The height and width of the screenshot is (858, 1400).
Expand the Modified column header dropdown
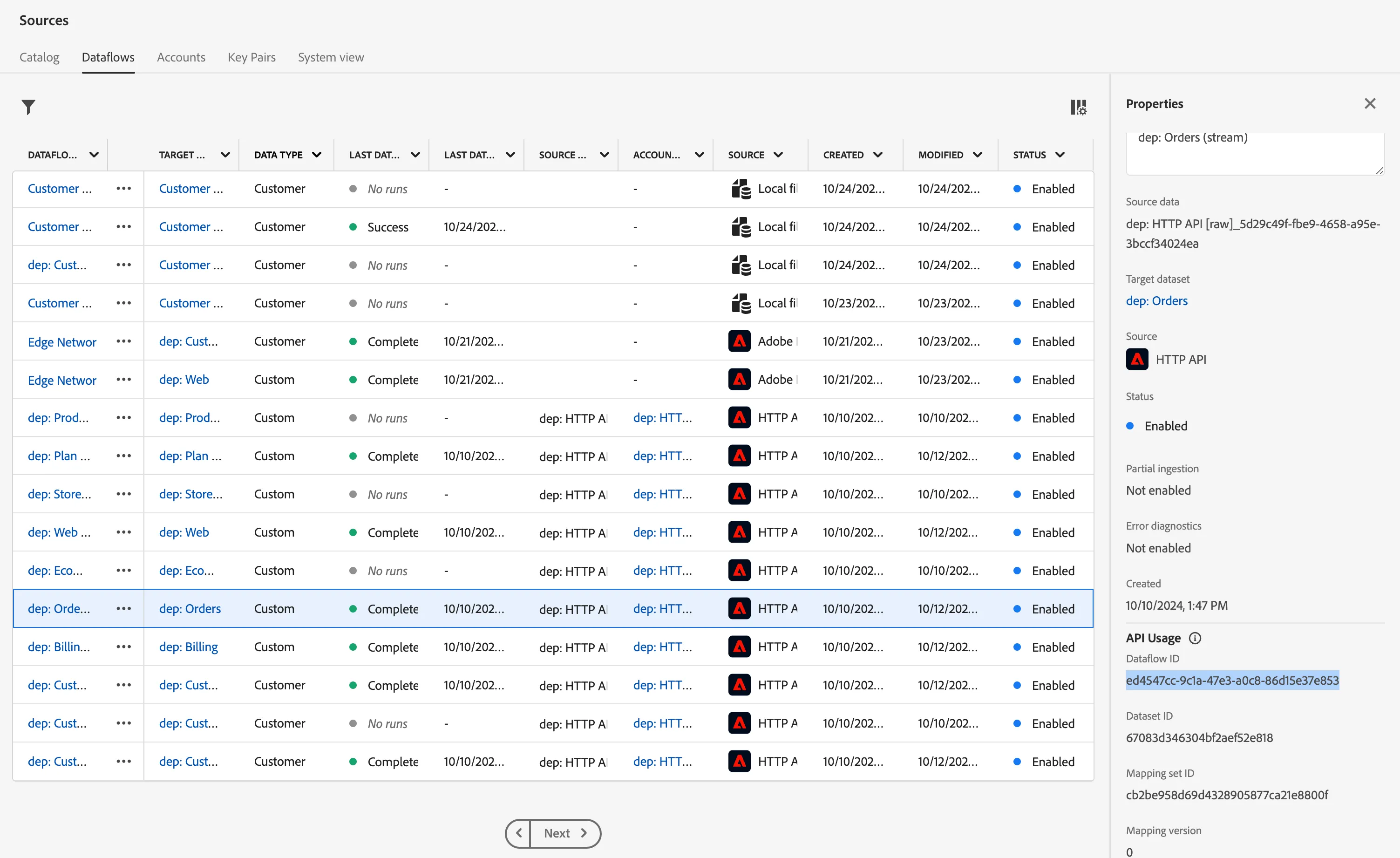pyautogui.click(x=977, y=155)
